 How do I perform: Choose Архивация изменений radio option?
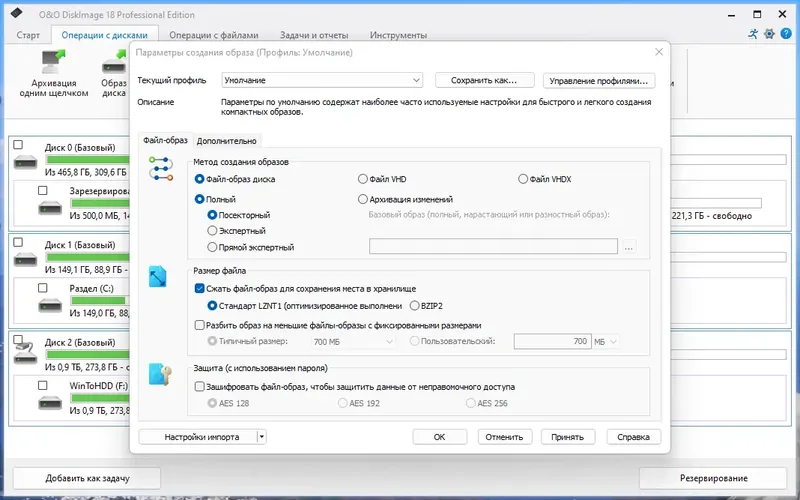(x=362, y=199)
